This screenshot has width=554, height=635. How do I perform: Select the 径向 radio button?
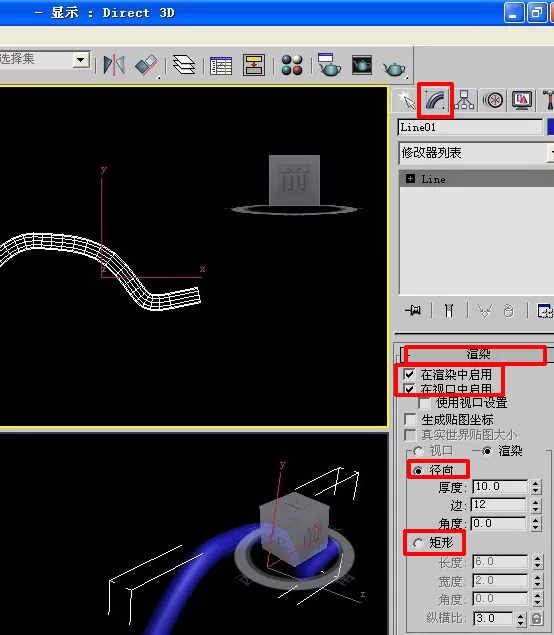pyautogui.click(x=418, y=470)
